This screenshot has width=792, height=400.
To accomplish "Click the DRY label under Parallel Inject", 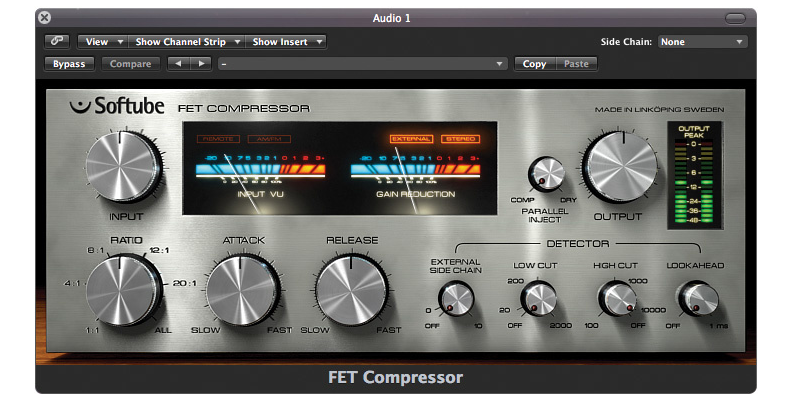I will pos(568,200).
